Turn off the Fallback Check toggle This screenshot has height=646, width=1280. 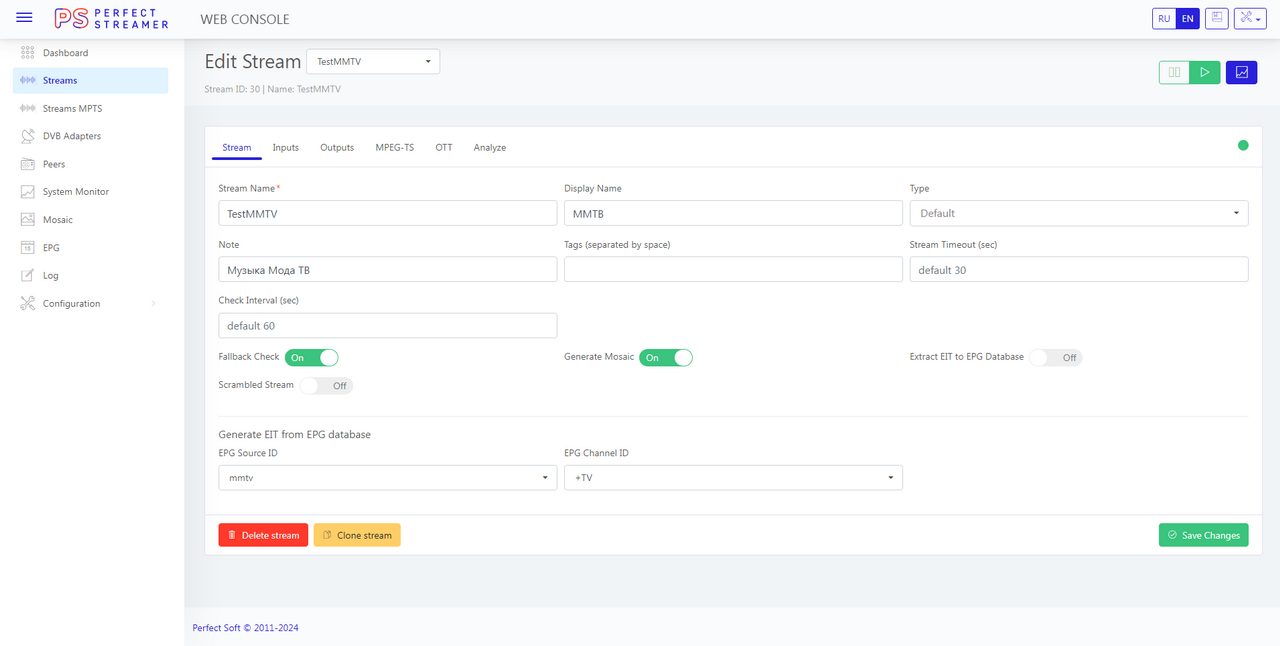(x=312, y=358)
